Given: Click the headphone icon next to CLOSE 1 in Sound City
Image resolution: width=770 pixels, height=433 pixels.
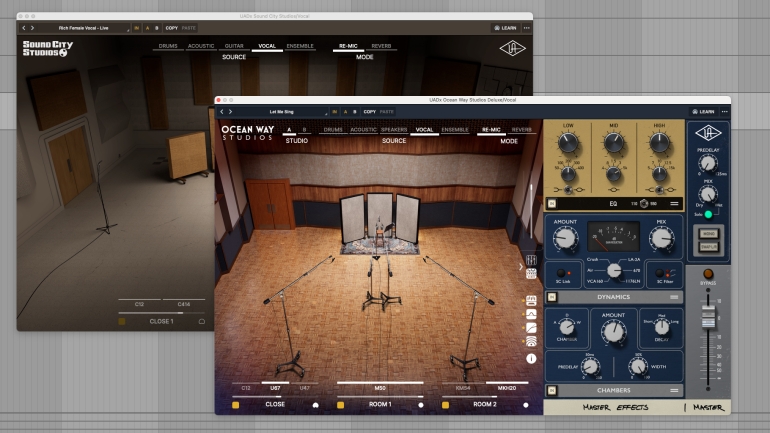Looking at the screenshot, I should click(201, 322).
